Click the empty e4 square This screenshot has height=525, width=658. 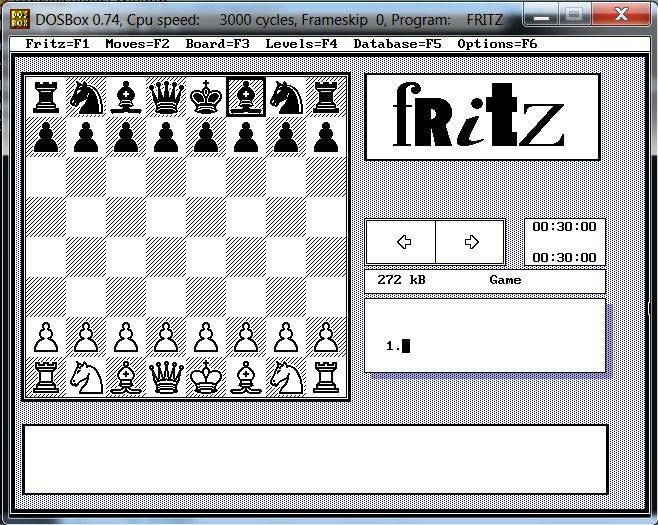pyautogui.click(x=206, y=257)
